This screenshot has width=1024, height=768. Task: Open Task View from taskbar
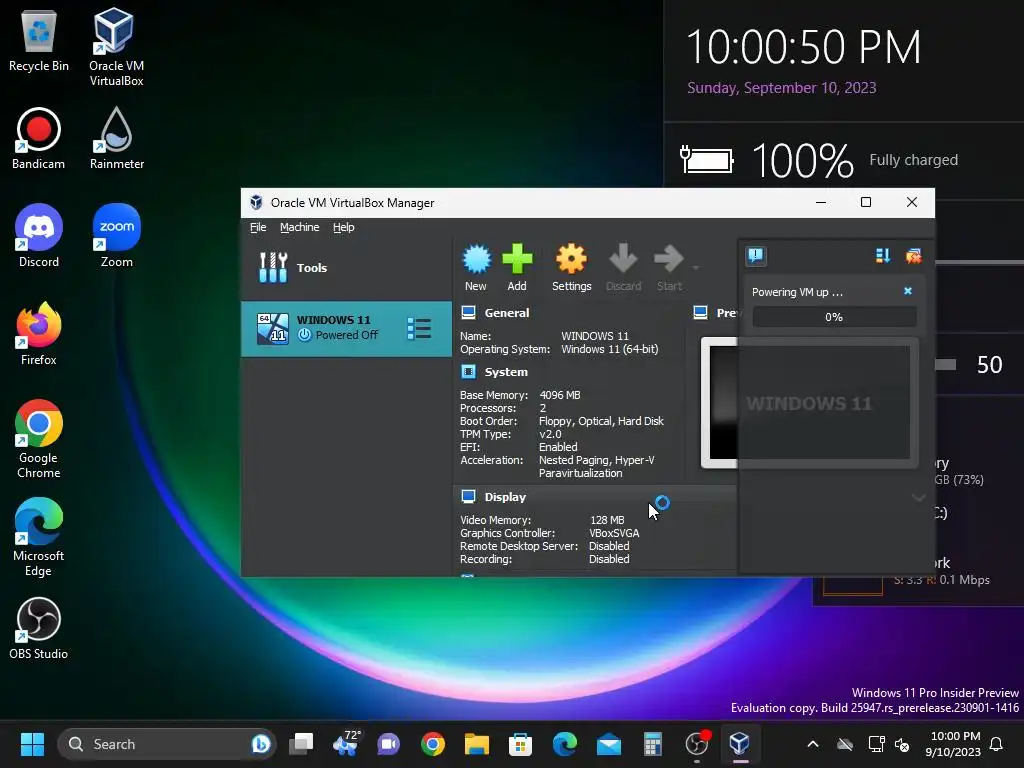[301, 744]
